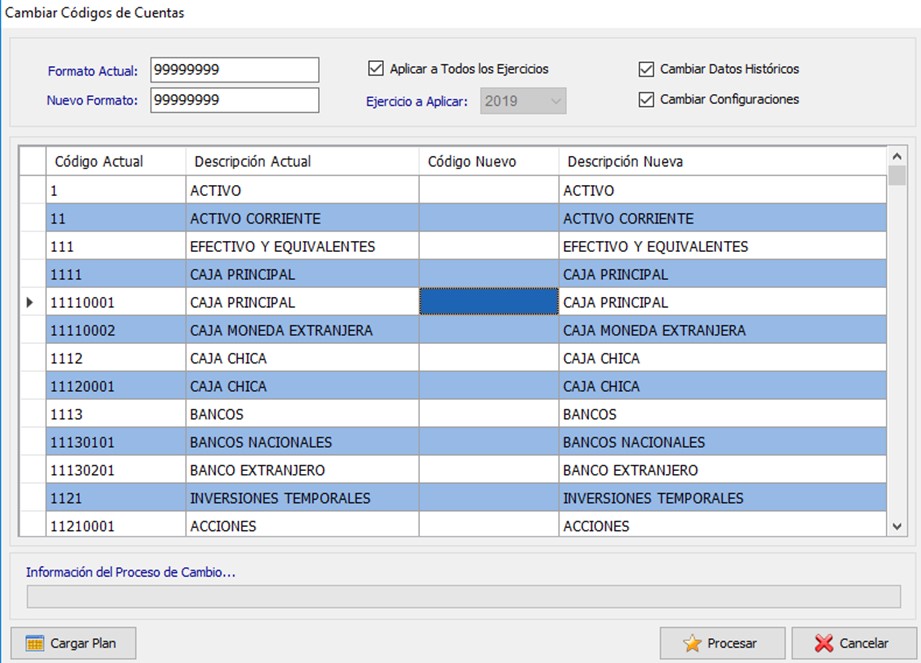Click the Cargar Plan table icon

[x=35, y=644]
